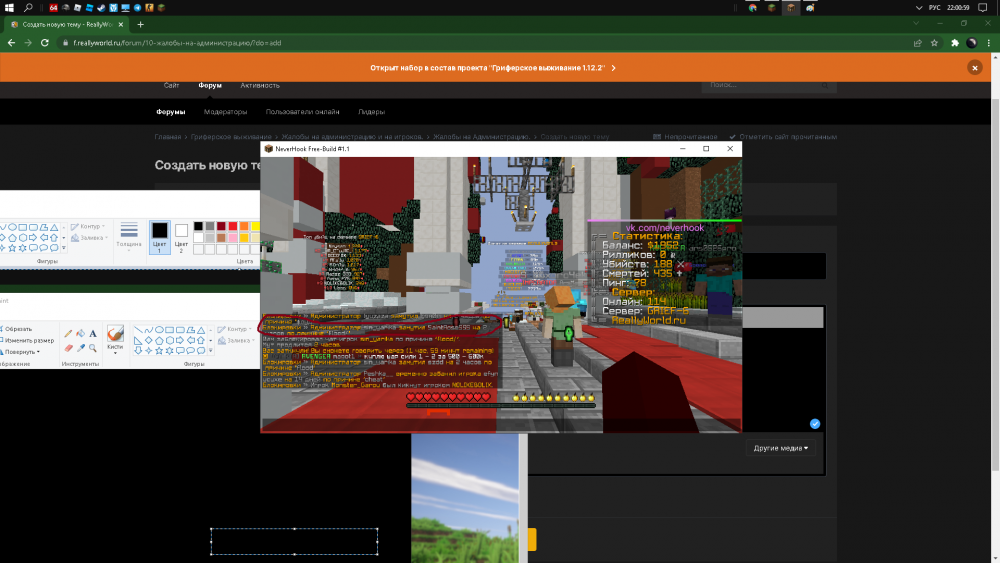This screenshot has height=563, width=1000.
Task: Open a new browser tab
Action: tap(140, 24)
